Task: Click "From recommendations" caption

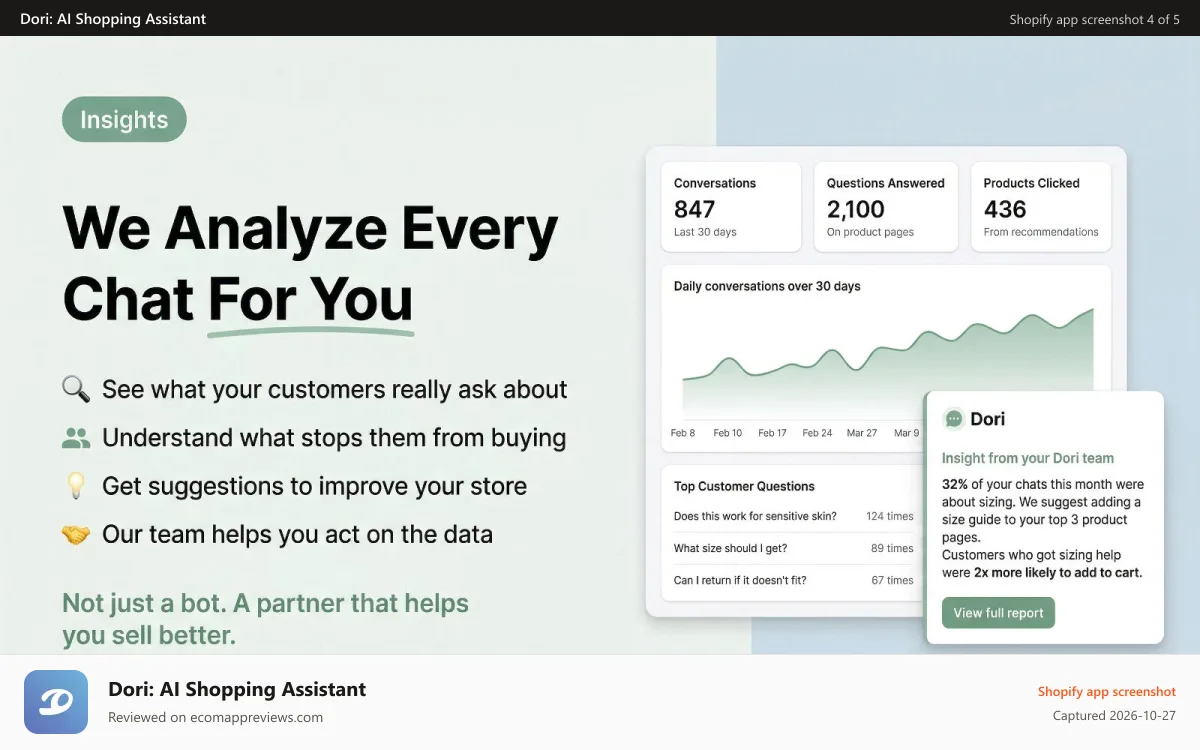Action: pyautogui.click(x=1041, y=232)
